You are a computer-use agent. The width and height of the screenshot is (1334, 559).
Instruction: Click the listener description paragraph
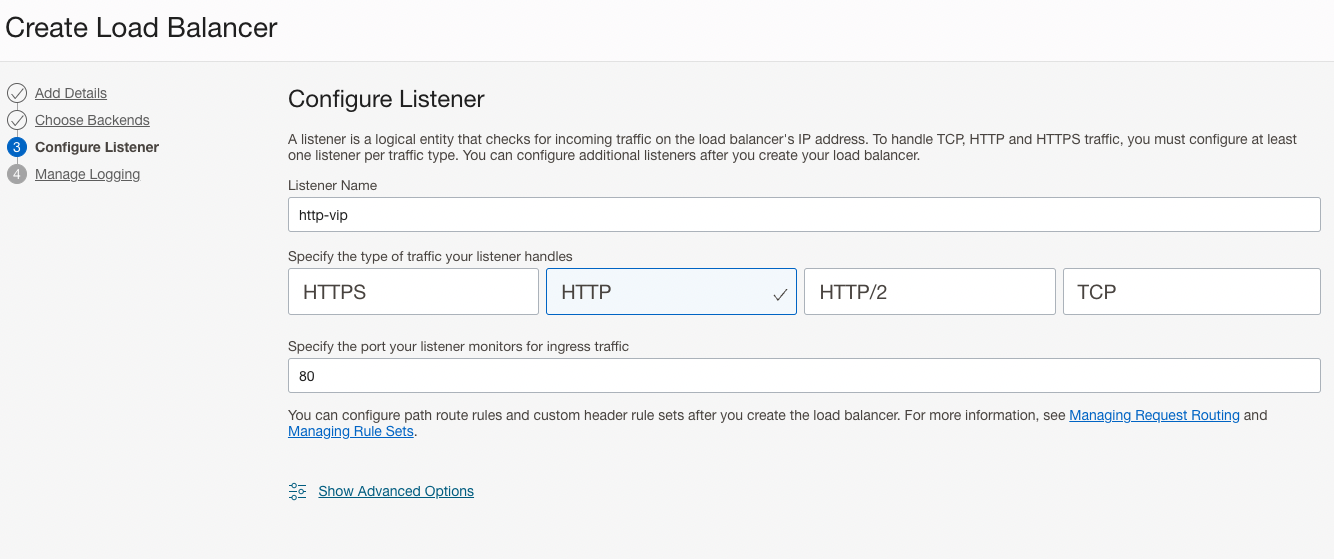tap(792, 148)
